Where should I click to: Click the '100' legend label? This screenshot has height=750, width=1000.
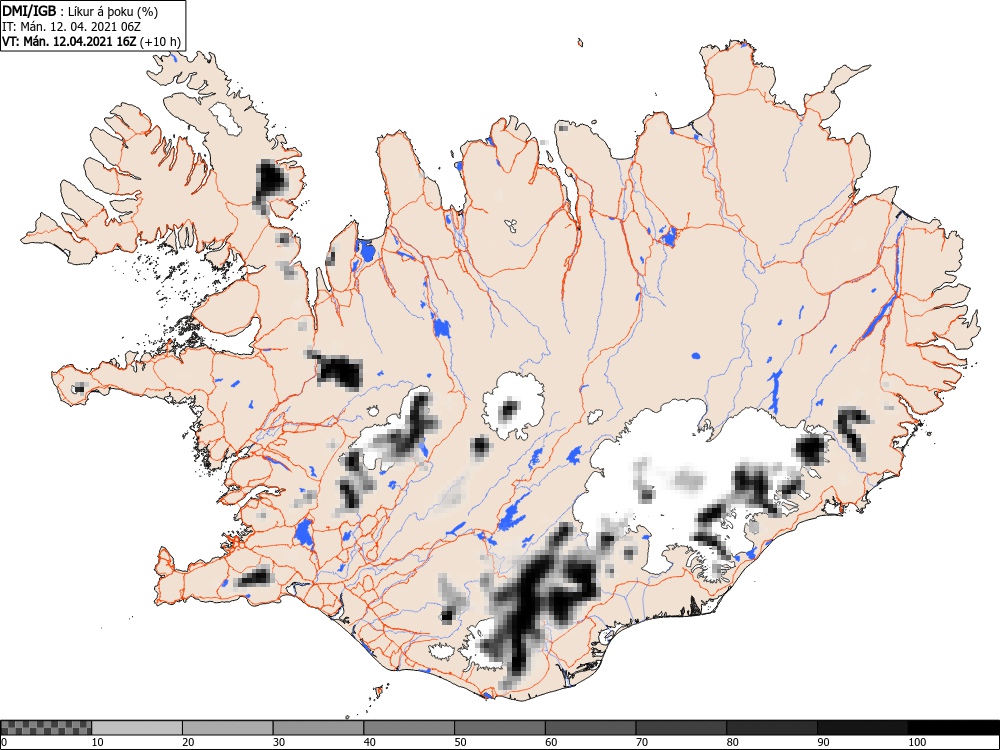916,742
